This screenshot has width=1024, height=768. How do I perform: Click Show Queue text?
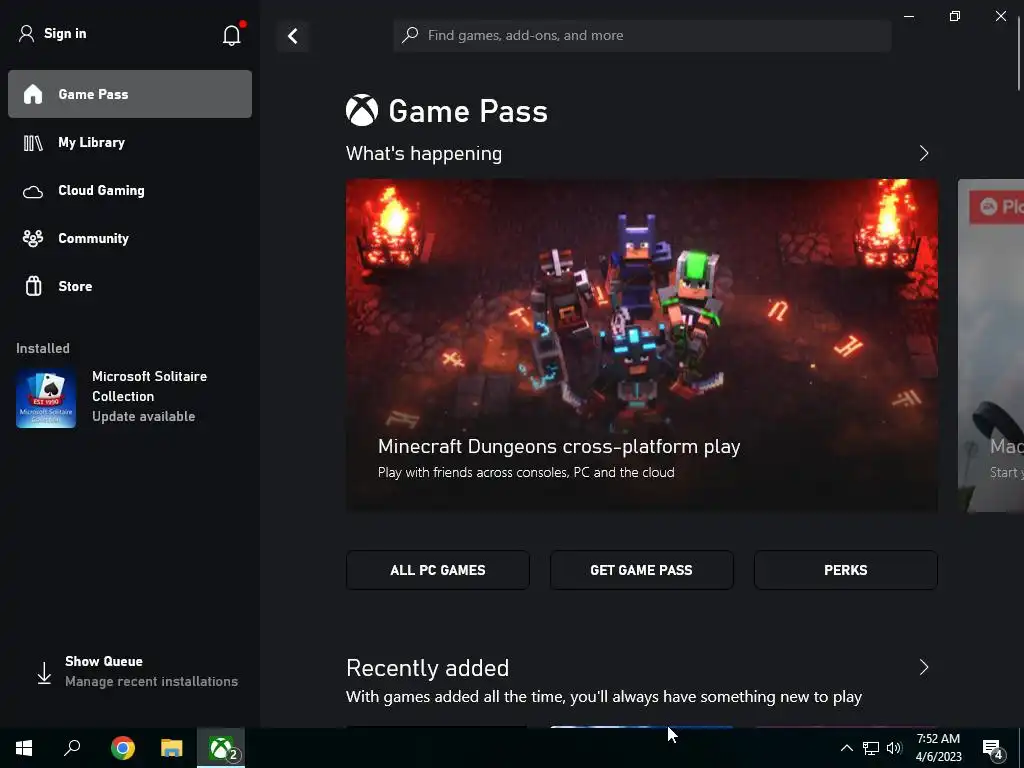click(104, 661)
